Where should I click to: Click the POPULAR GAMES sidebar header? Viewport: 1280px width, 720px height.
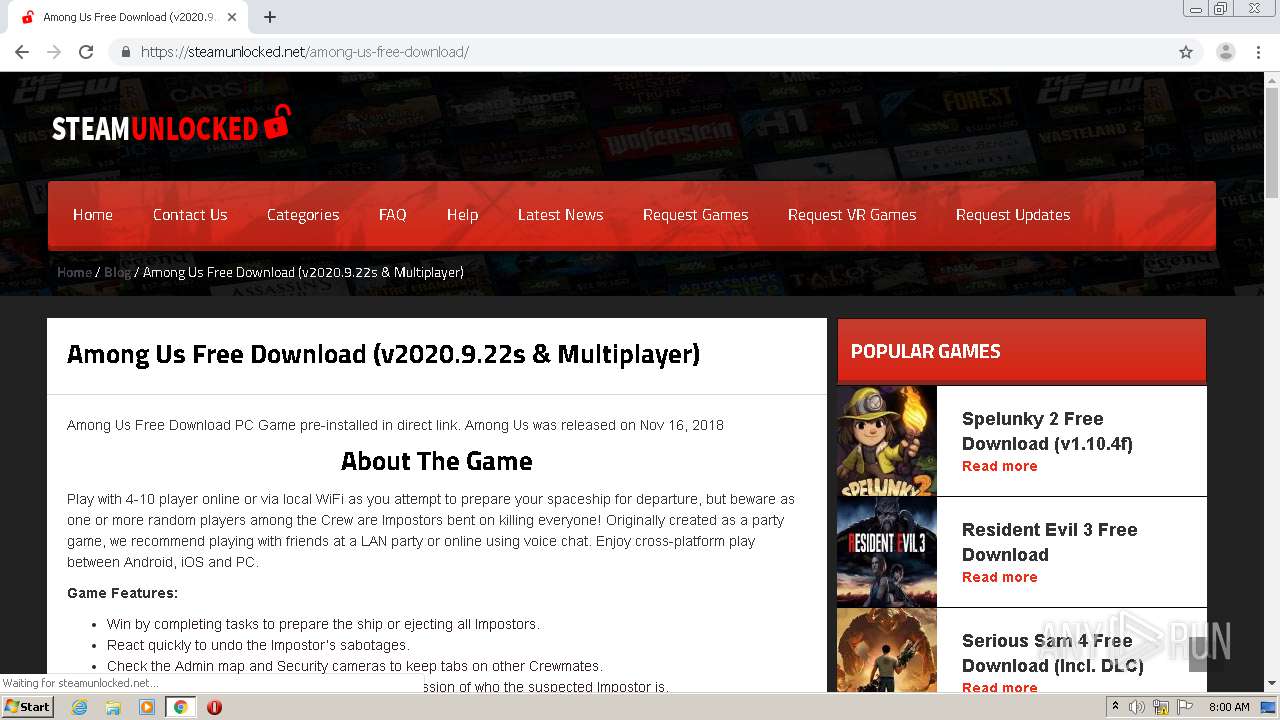(x=925, y=351)
